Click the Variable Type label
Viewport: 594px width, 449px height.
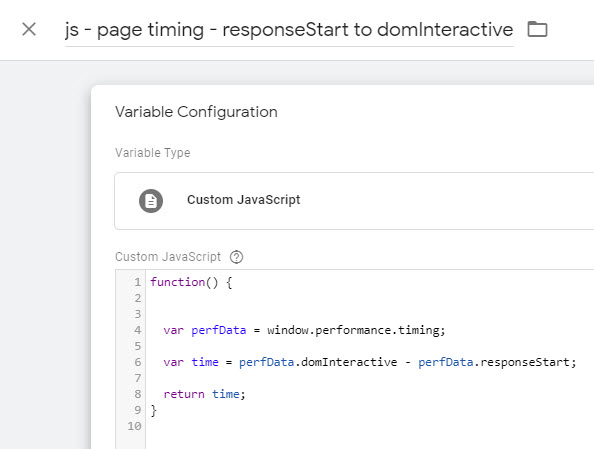click(x=153, y=153)
